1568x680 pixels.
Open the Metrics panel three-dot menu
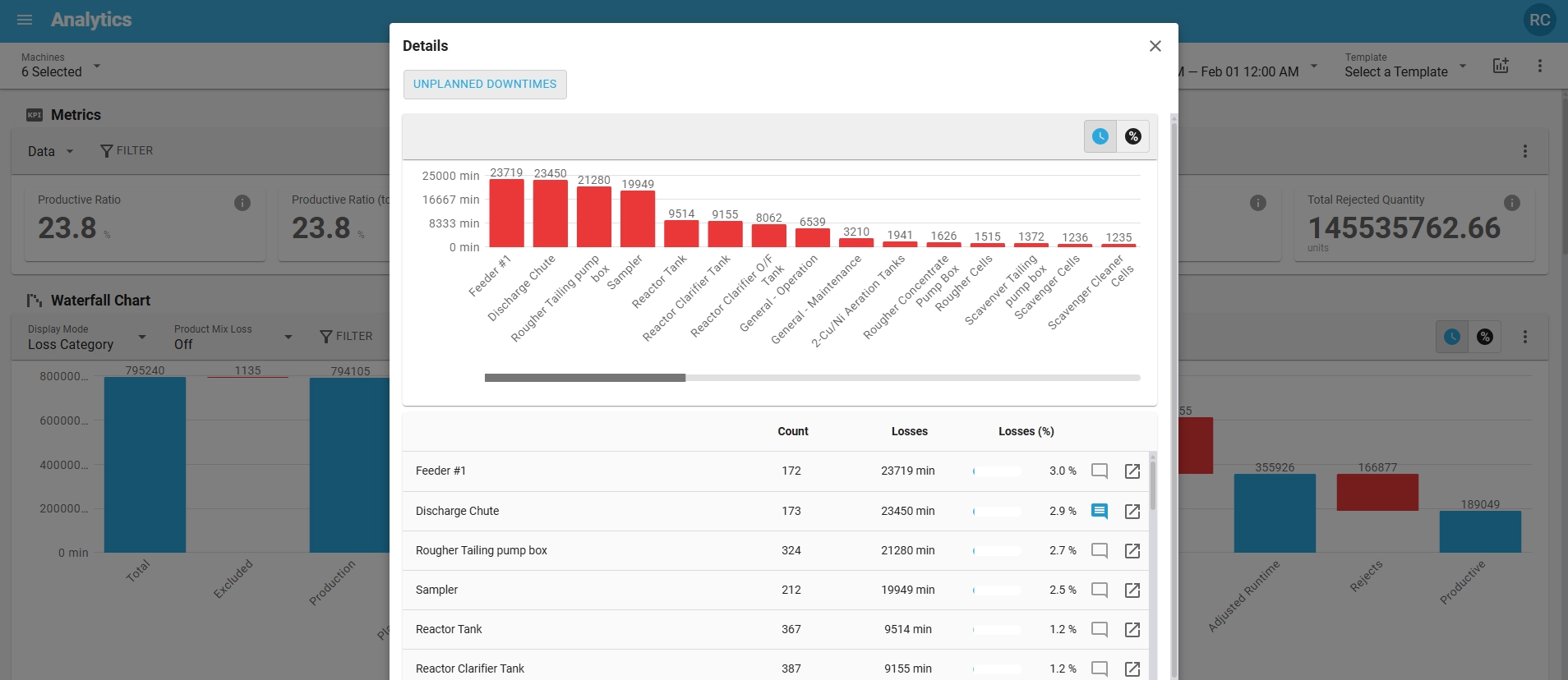(1524, 151)
